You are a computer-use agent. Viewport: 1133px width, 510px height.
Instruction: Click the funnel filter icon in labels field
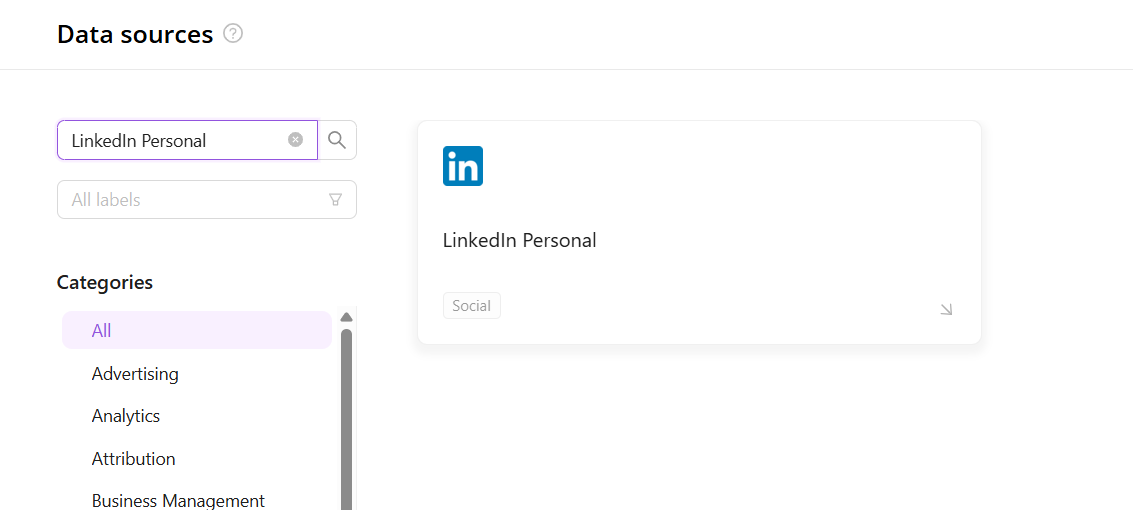(335, 200)
